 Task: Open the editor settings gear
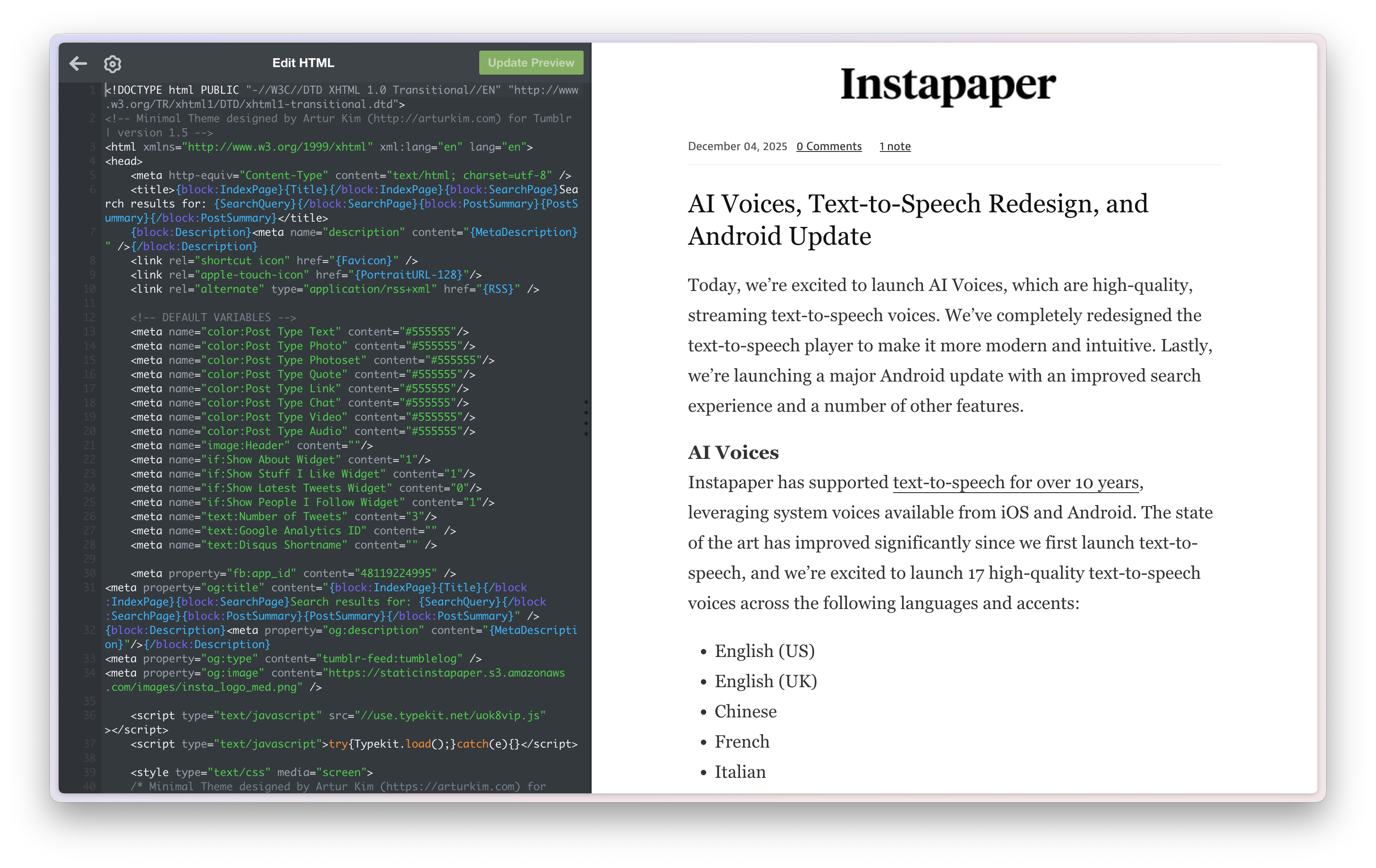112,64
